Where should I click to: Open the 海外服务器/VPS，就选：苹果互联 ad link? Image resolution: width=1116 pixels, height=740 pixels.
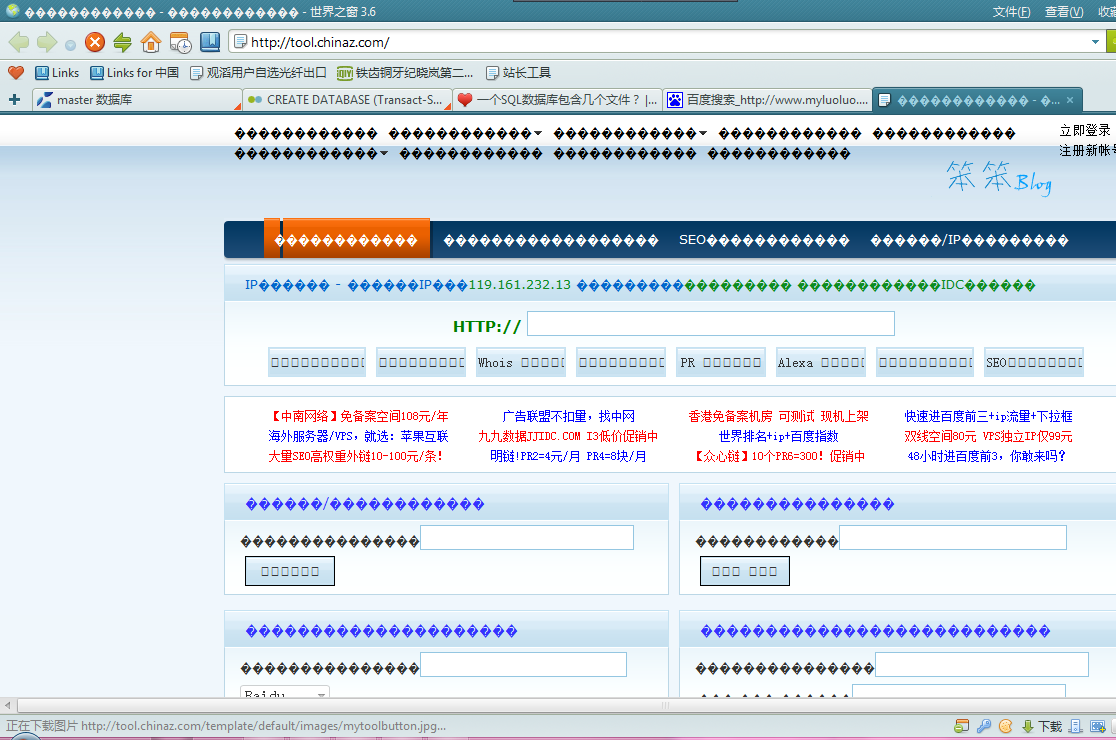358,436
